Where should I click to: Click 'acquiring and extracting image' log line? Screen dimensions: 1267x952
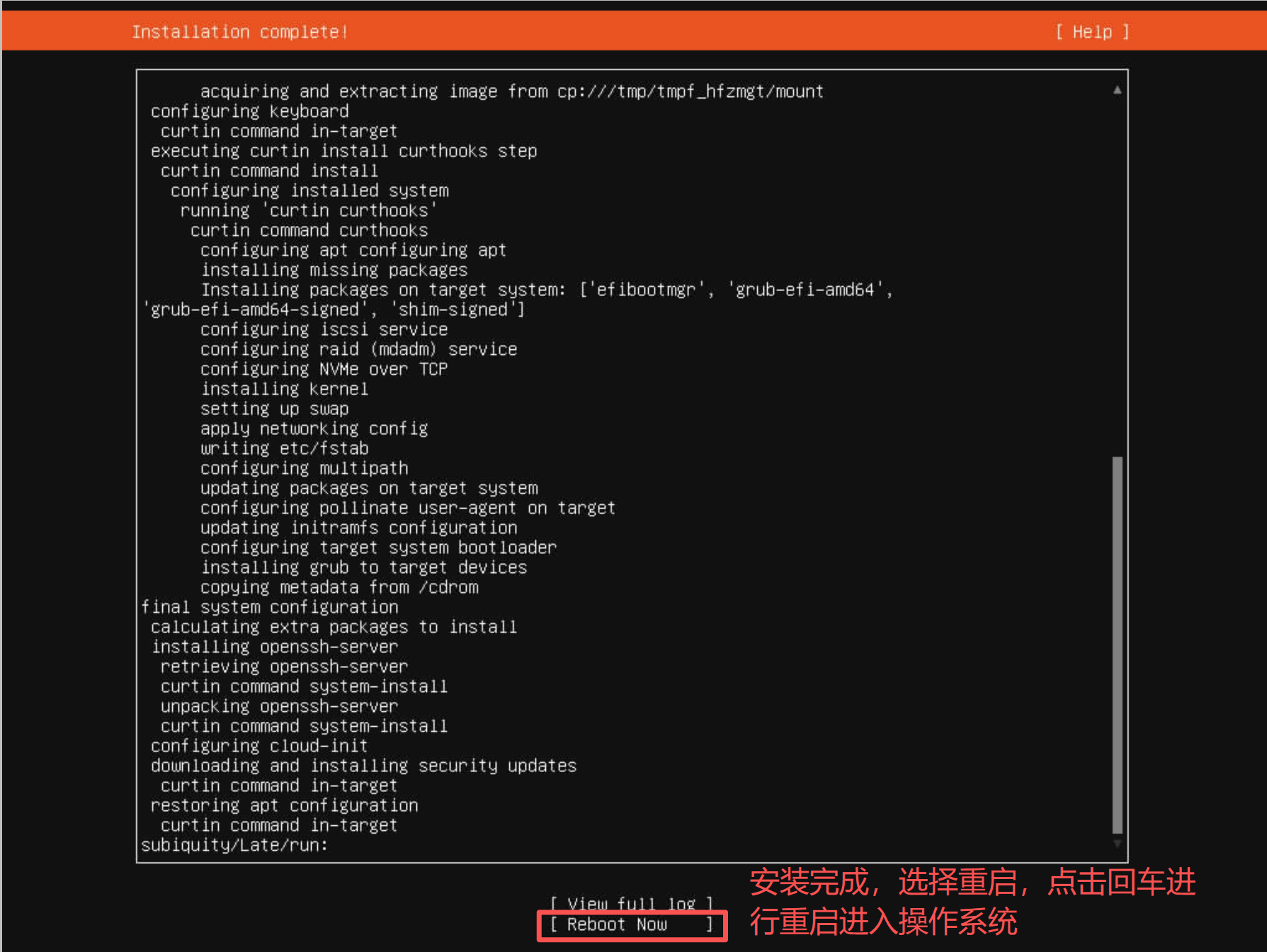click(511, 91)
